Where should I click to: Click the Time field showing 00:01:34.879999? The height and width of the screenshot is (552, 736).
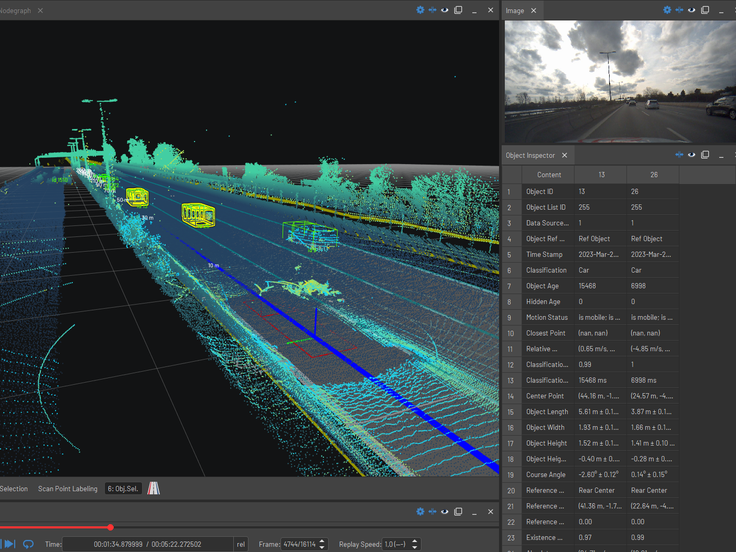pyautogui.click(x=148, y=544)
